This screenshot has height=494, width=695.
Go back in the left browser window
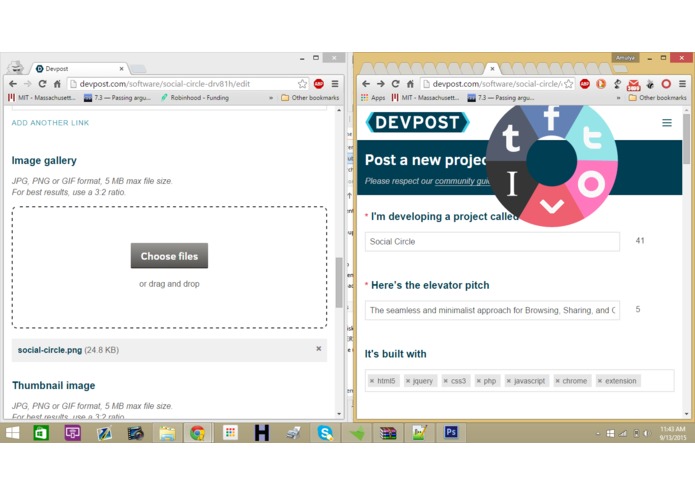(x=13, y=84)
